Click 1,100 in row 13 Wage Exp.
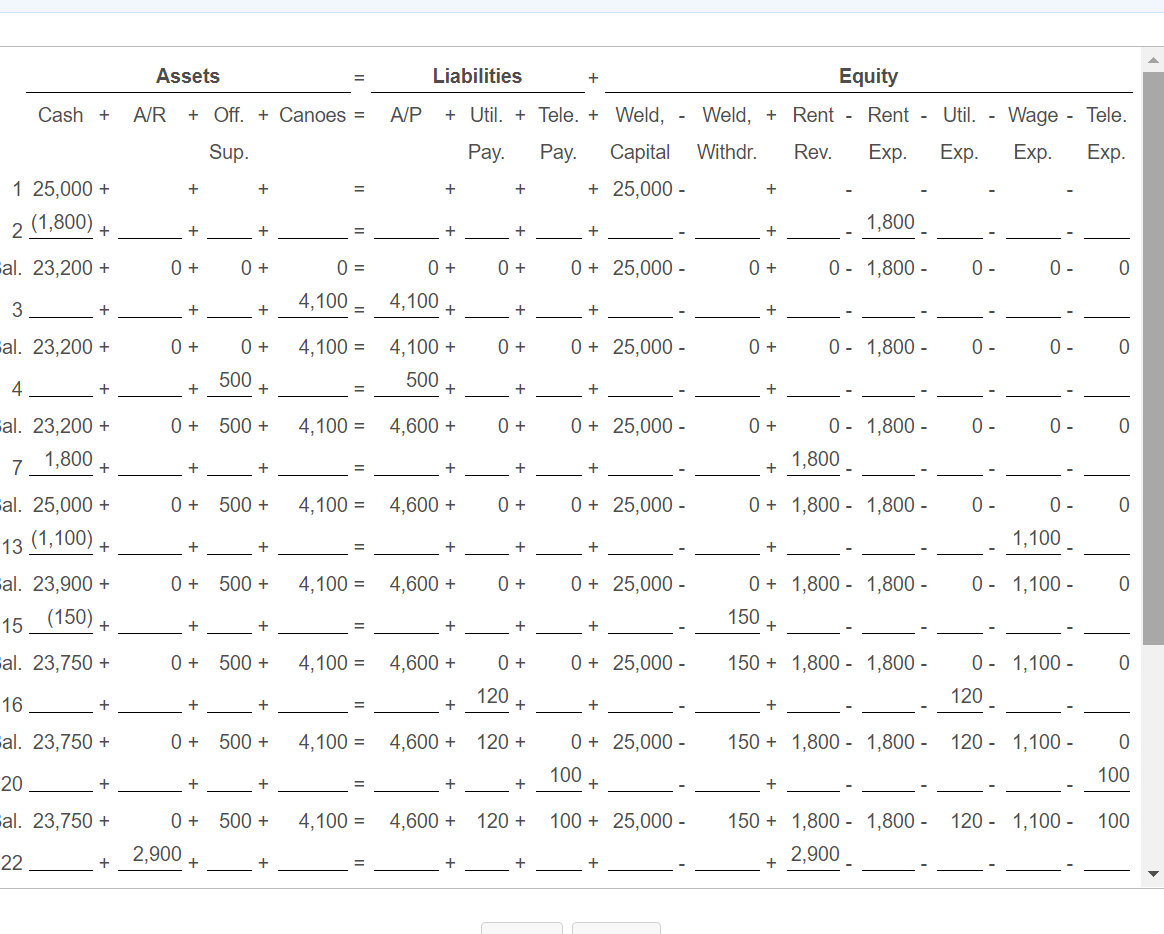1164x934 pixels. 1036,538
